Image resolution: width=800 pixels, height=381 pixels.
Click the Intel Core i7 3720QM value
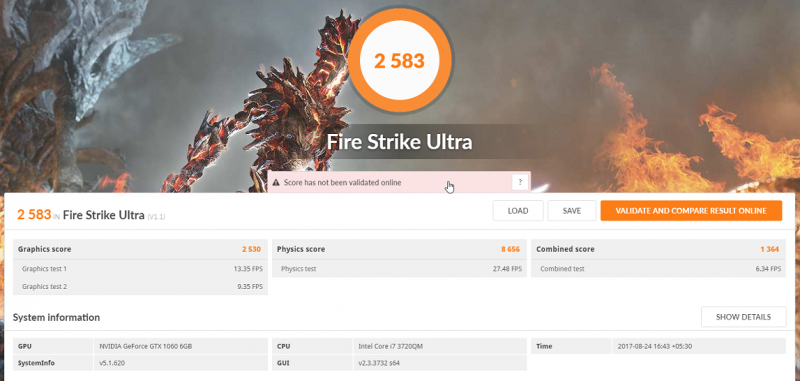tap(390, 346)
